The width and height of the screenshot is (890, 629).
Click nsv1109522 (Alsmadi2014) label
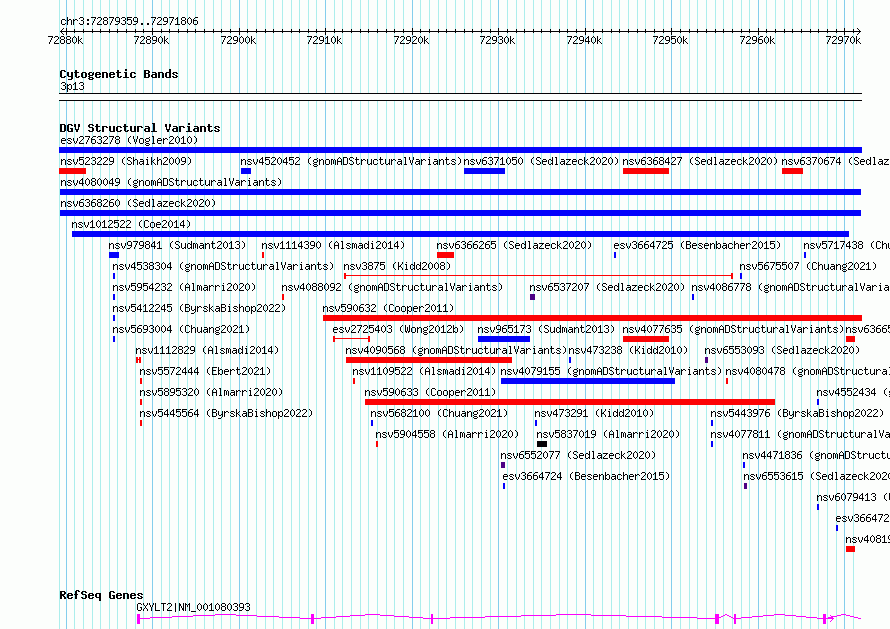[x=424, y=371]
